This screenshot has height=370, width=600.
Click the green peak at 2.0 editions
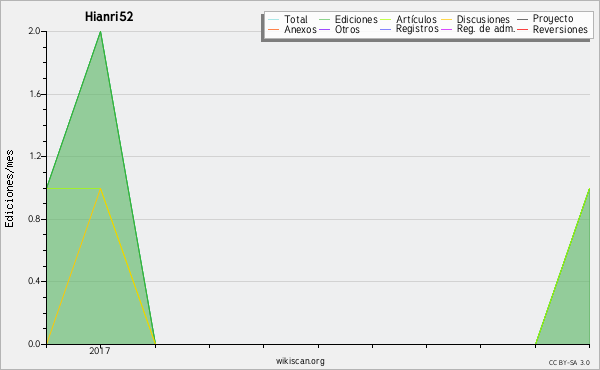(x=101, y=32)
